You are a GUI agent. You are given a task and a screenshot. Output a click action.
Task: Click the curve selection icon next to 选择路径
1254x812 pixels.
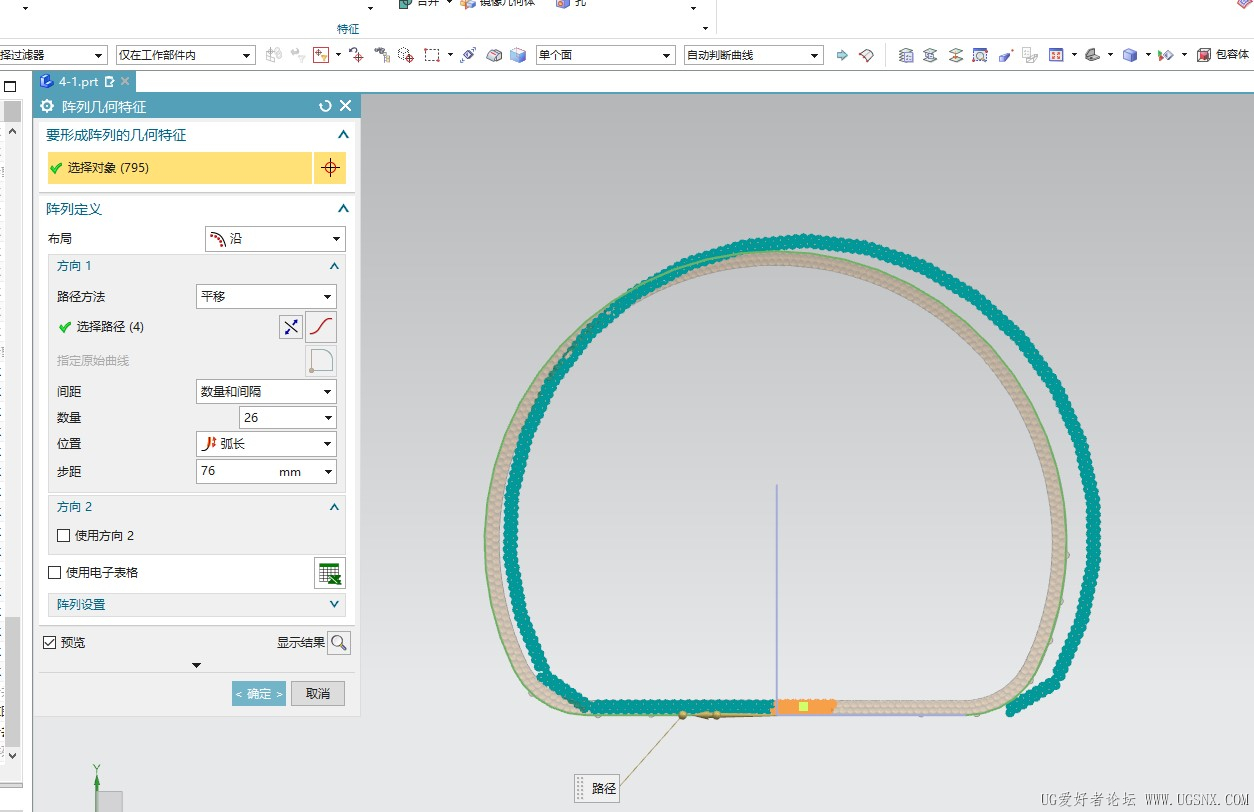click(x=321, y=327)
